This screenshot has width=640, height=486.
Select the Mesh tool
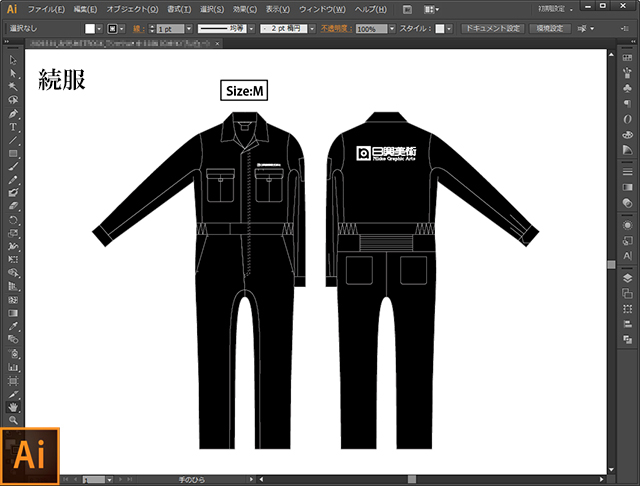point(13,300)
